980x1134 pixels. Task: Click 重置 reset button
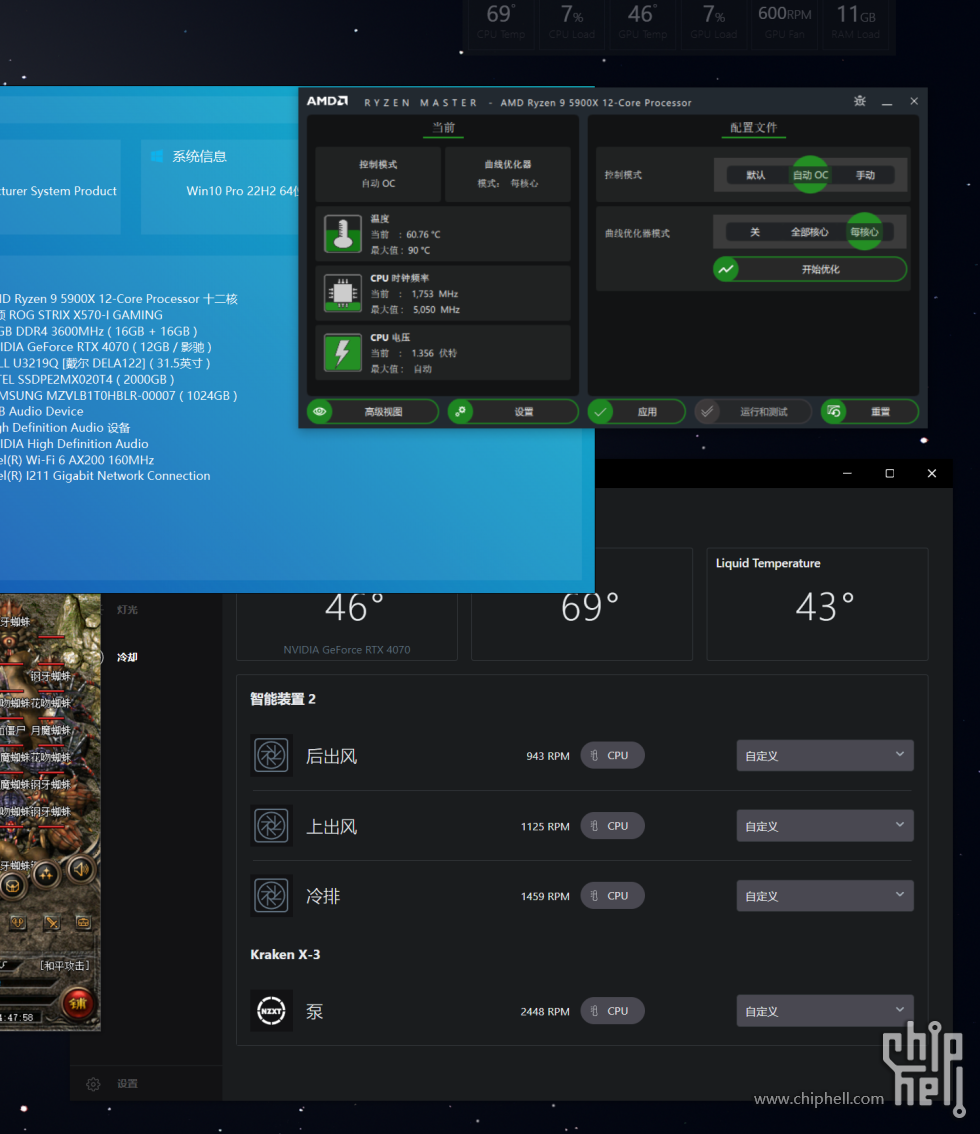(x=870, y=412)
